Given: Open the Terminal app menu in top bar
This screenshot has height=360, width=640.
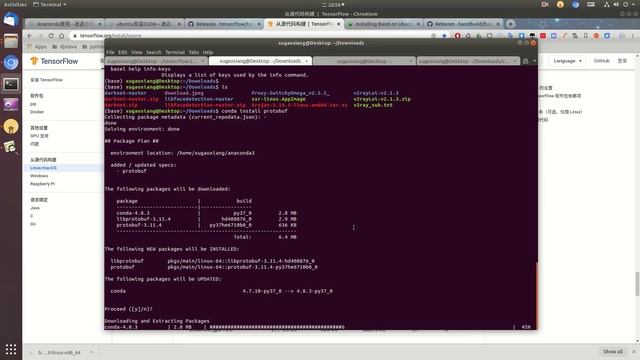Looking at the screenshot, I should (x=49, y=4).
